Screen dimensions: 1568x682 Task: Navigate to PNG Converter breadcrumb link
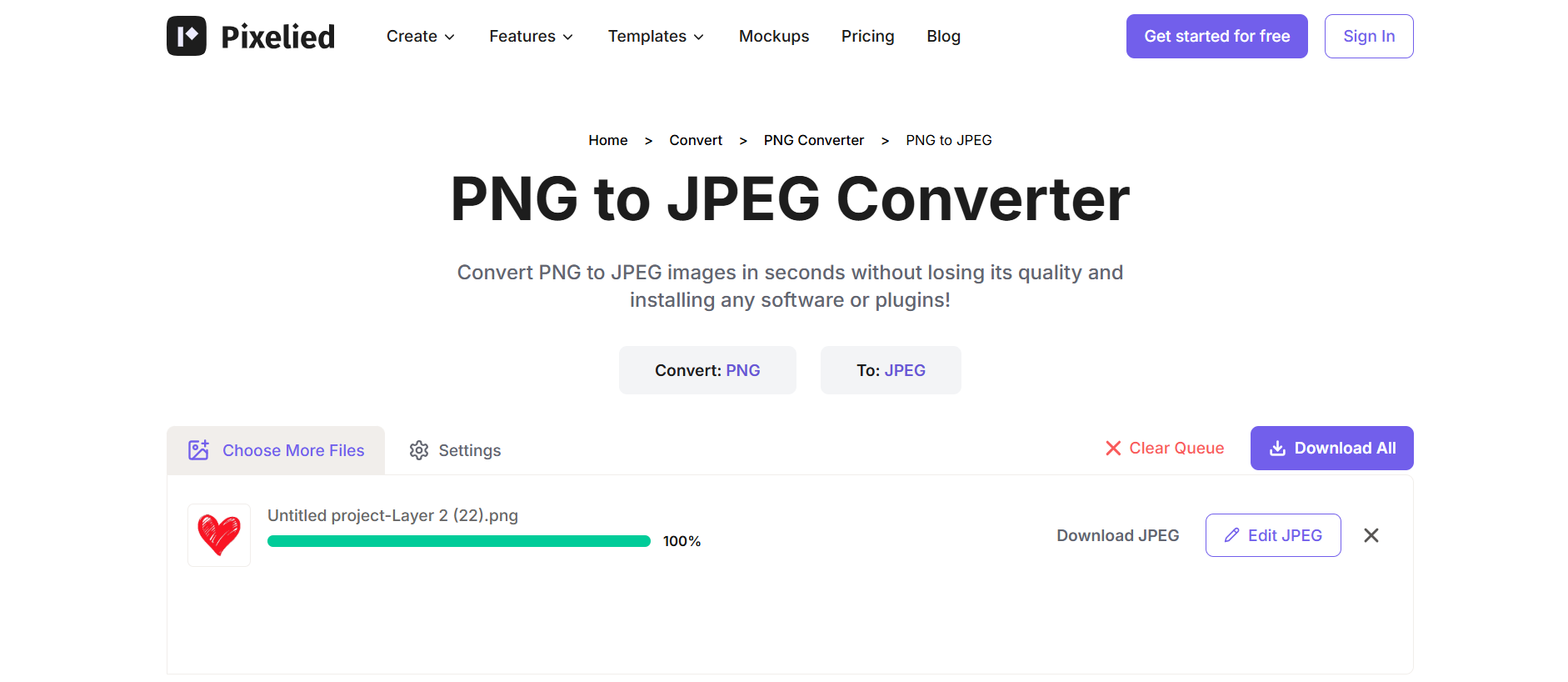(813, 140)
